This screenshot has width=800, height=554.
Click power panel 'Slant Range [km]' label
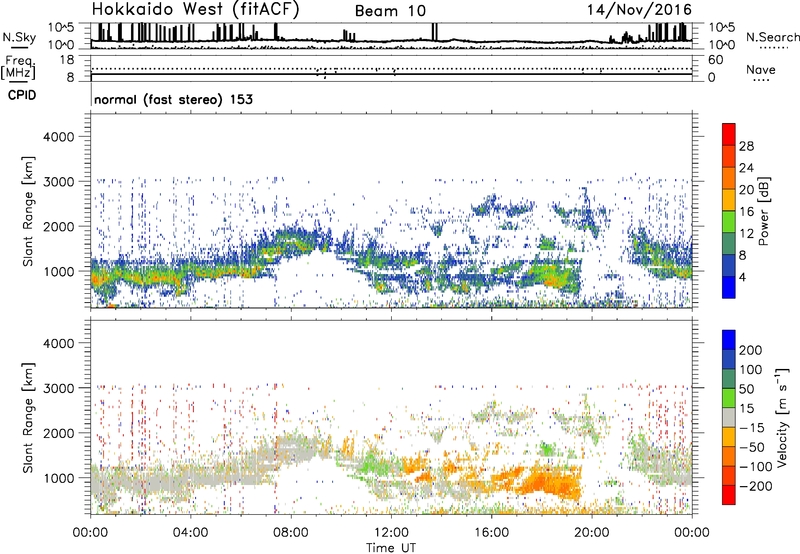28,211
